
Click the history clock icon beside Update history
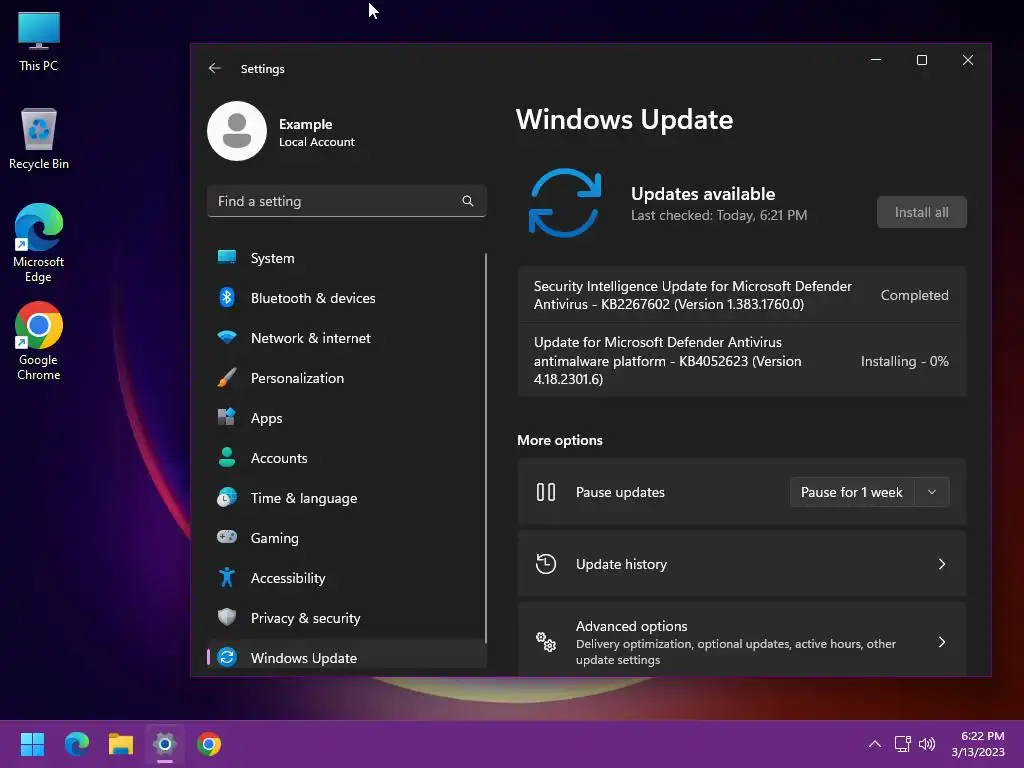click(546, 564)
